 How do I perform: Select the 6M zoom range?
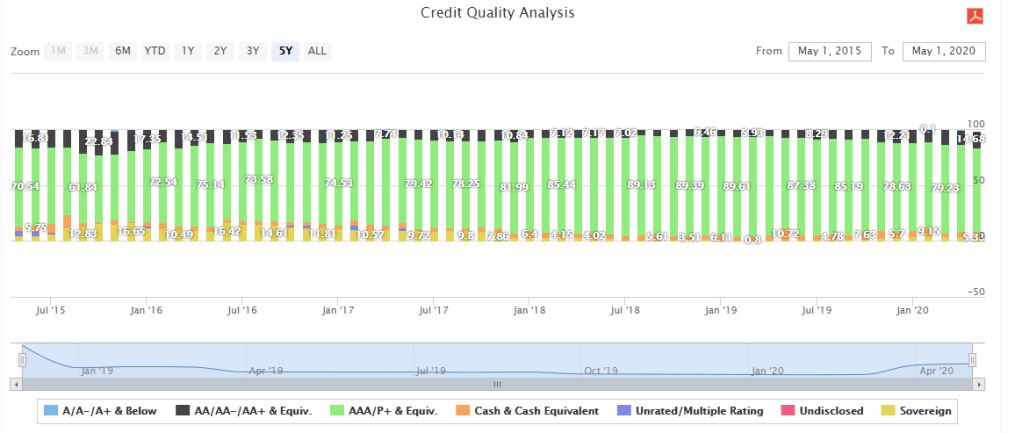123,51
